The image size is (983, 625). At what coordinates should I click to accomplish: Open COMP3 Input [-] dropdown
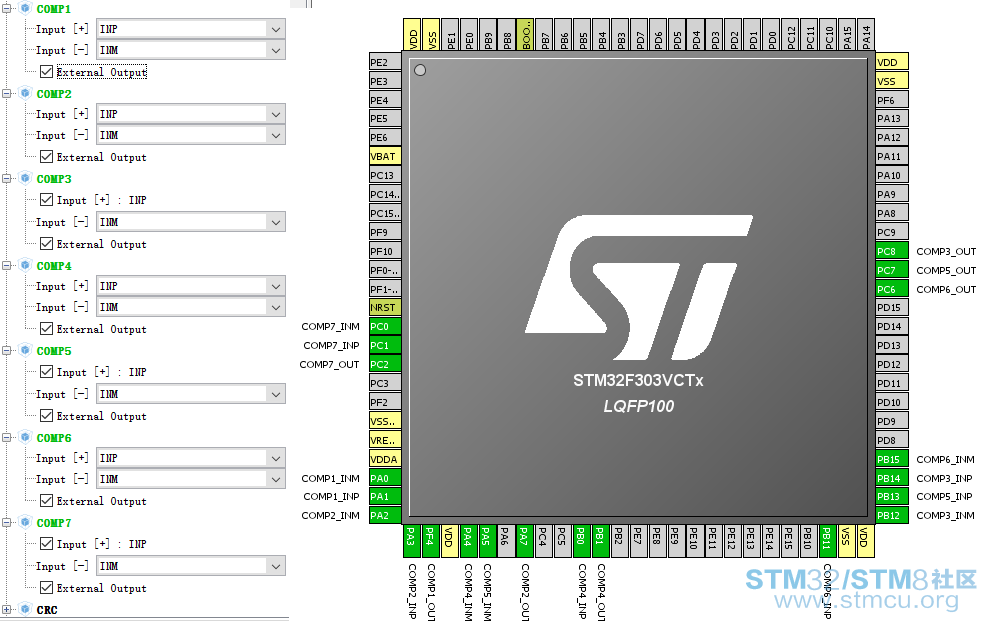pyautogui.click(x=191, y=222)
